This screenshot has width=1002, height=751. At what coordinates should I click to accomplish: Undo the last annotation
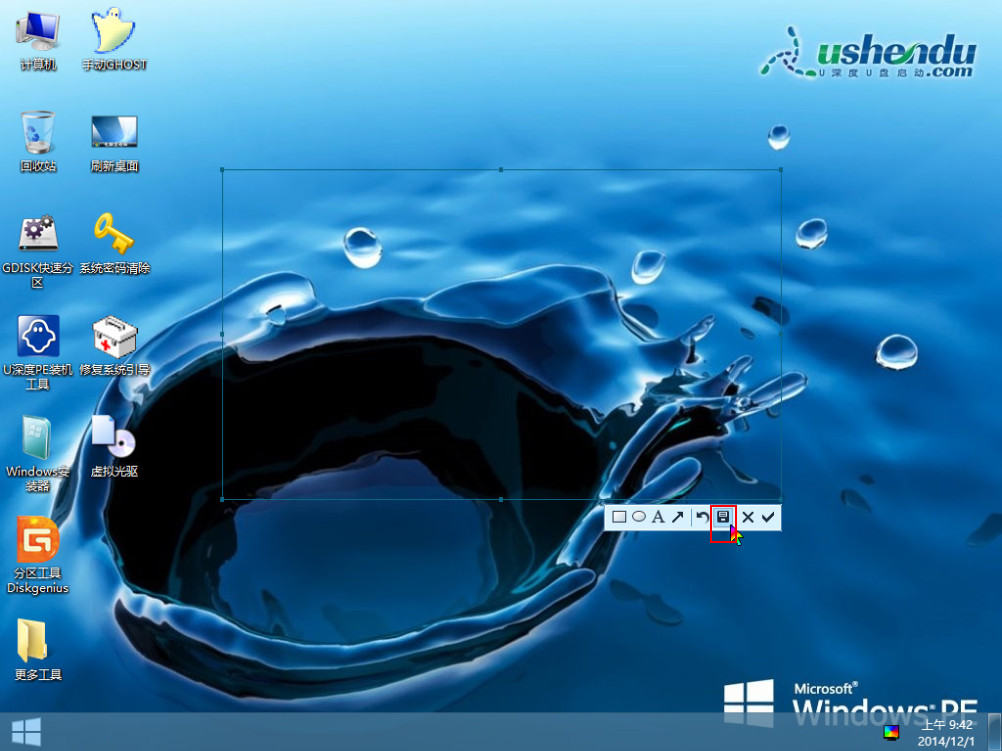tap(702, 517)
